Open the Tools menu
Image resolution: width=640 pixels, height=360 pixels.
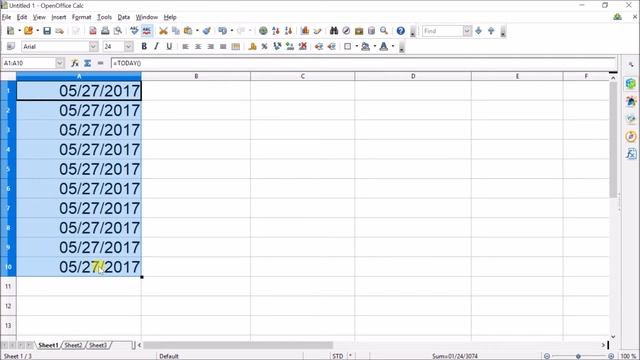pyautogui.click(x=104, y=17)
